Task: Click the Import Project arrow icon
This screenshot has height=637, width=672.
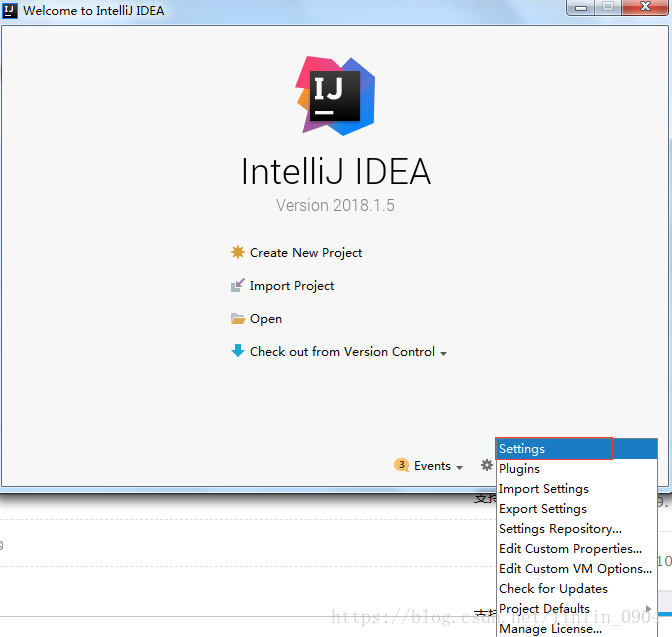Action: 238,285
